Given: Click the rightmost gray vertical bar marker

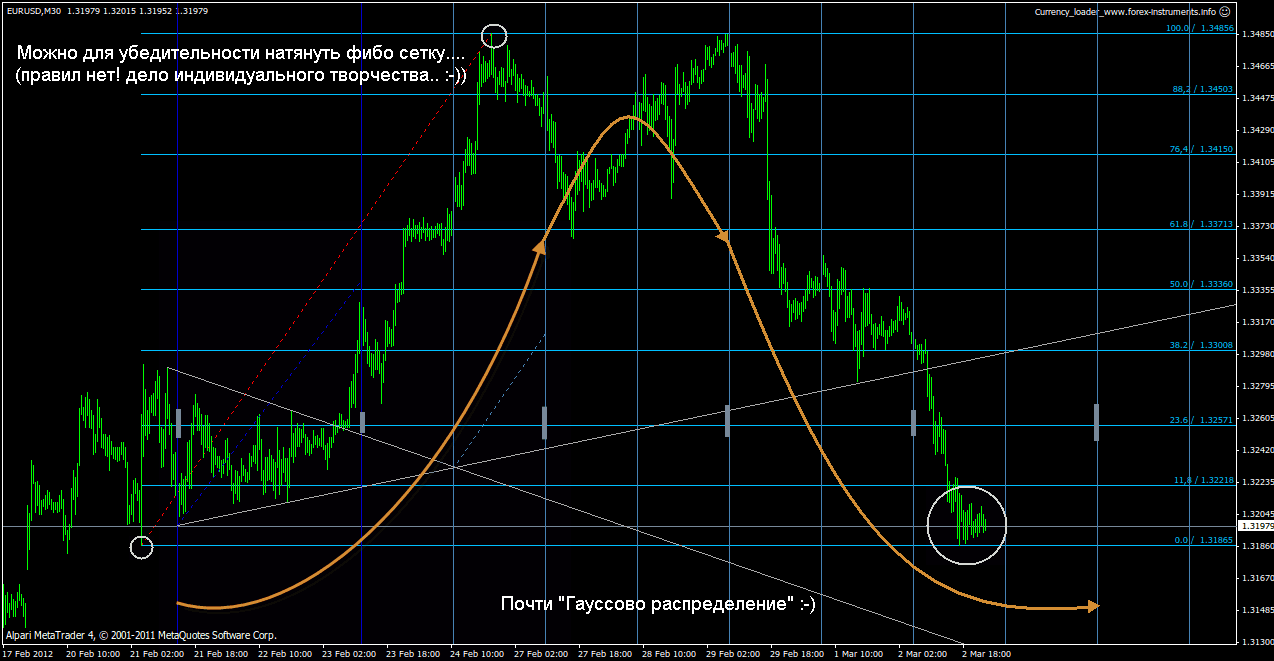Looking at the screenshot, I should (x=1097, y=422).
